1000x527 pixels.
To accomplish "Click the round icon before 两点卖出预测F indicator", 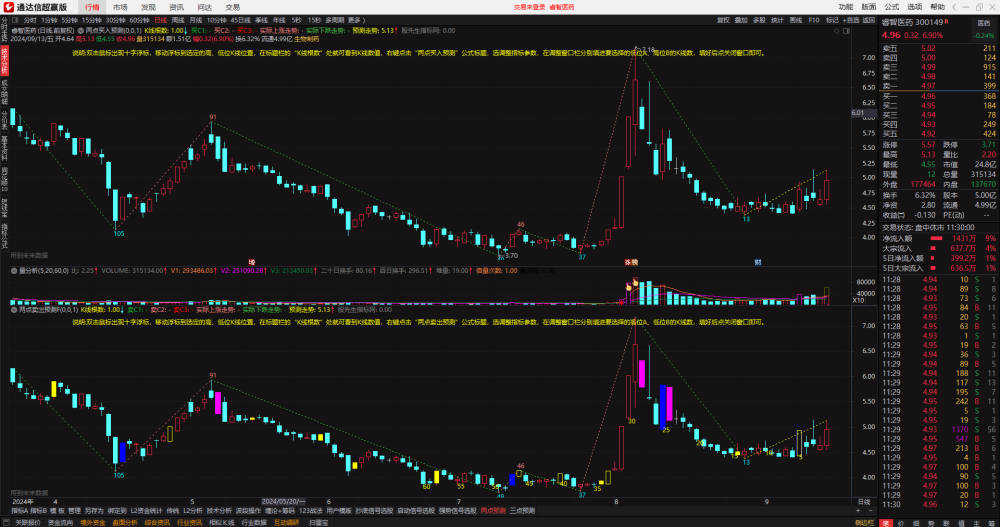I will click(14, 309).
